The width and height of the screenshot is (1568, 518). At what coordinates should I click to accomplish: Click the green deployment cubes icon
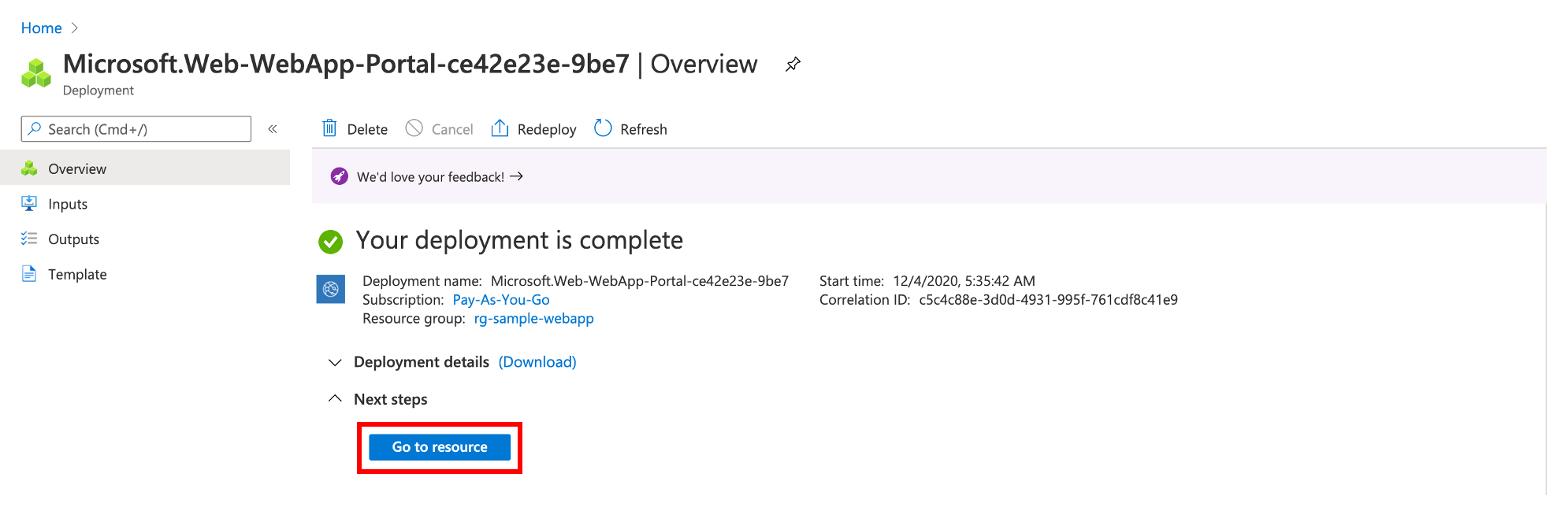(x=36, y=73)
